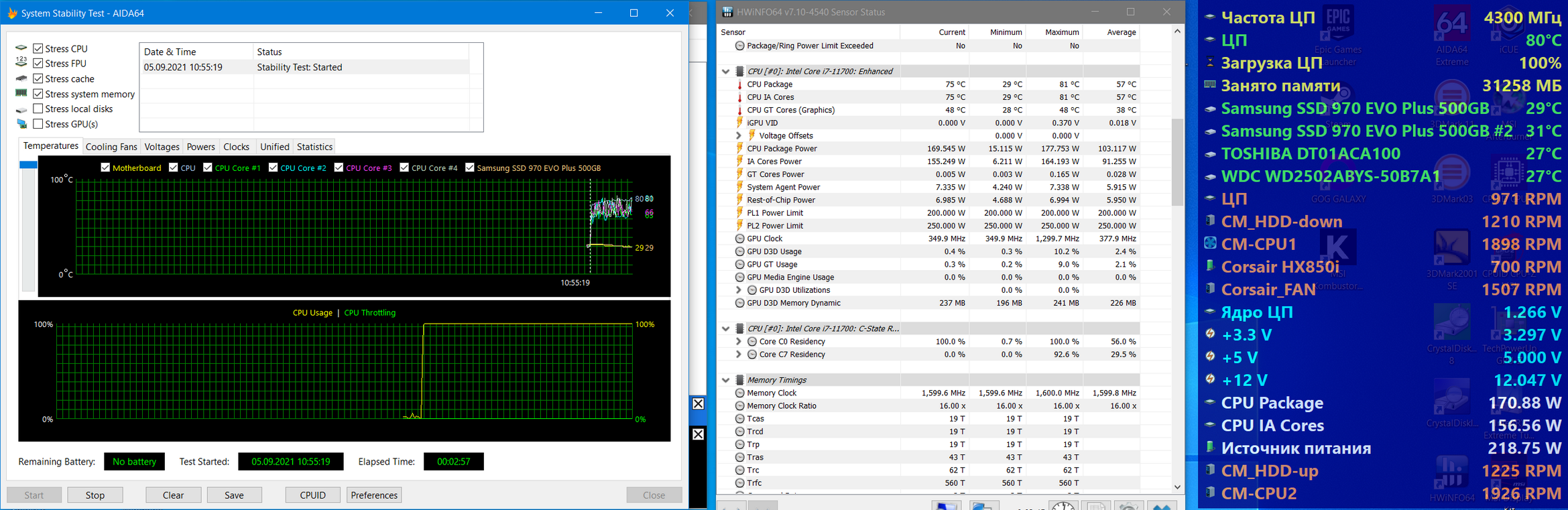Viewport: 1568px width, 510px height.
Task: Click the round icon beside Package/Ring Power Limit Exceeded
Action: 739,46
